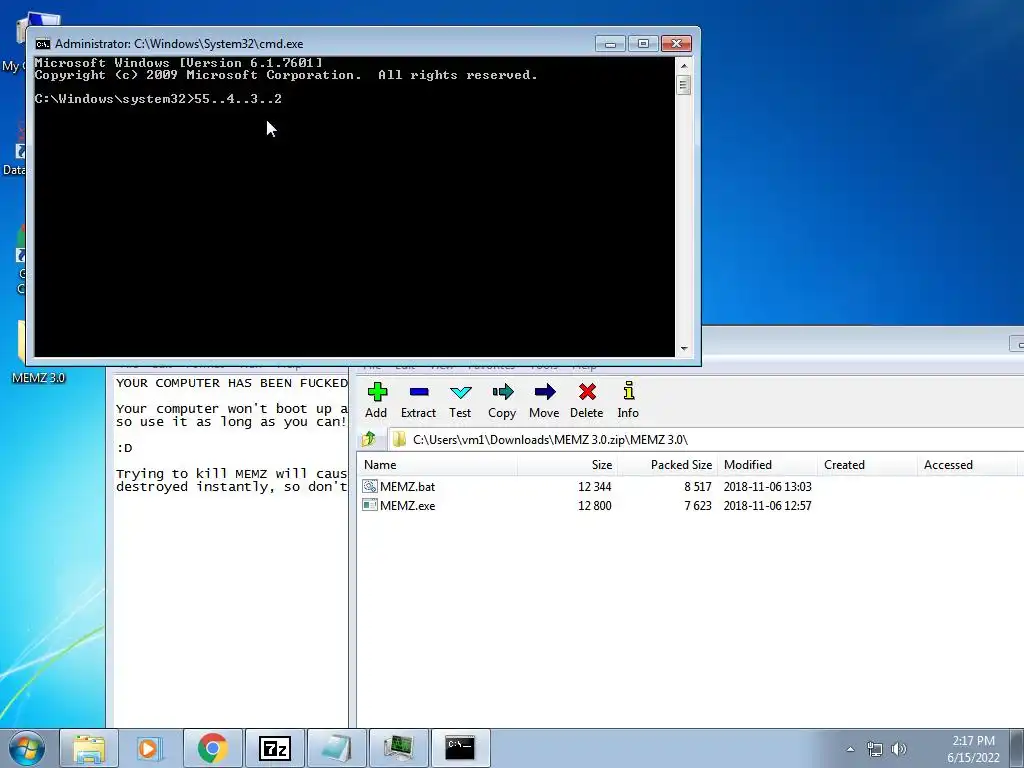
Task: Sort by the Modified column header
Action: click(x=767, y=465)
